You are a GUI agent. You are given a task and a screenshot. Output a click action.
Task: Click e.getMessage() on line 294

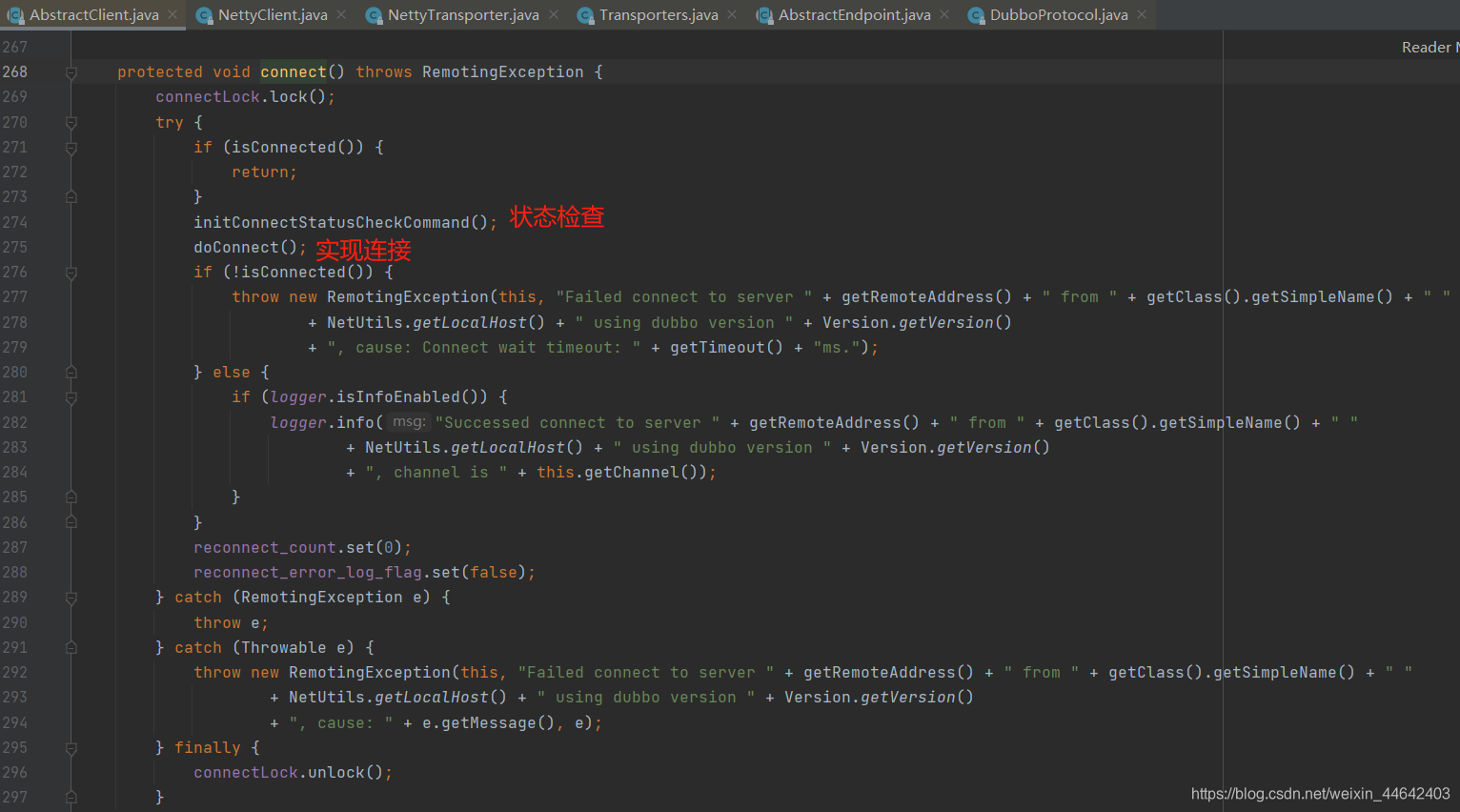coord(488,723)
